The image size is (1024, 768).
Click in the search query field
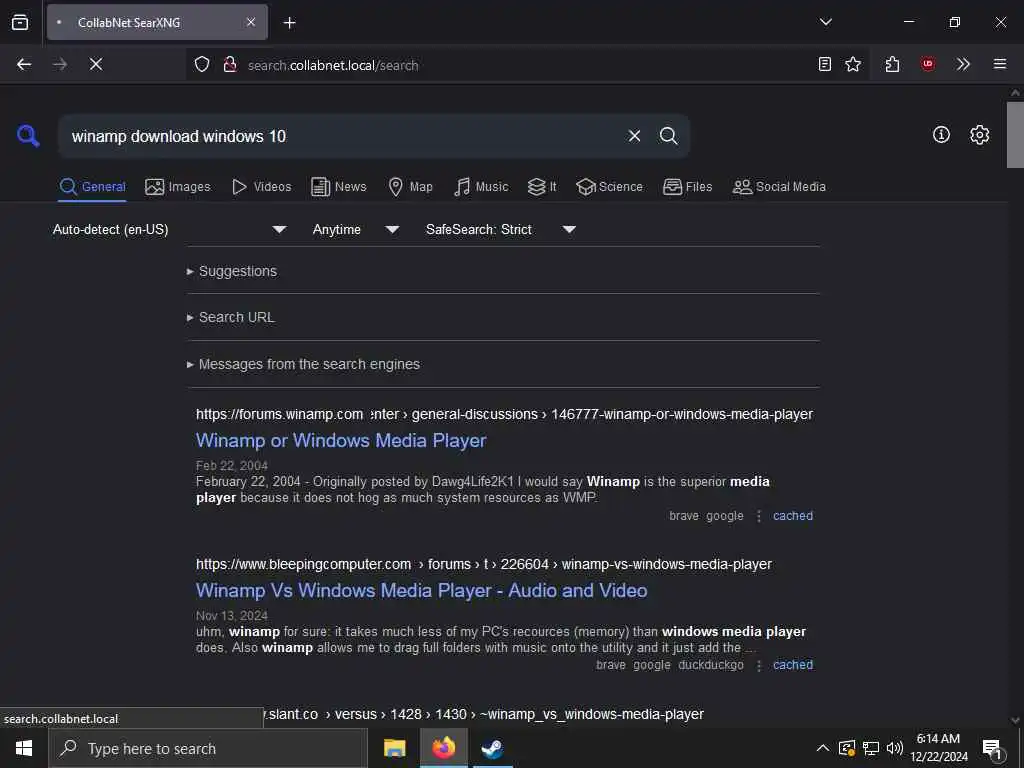(x=343, y=136)
